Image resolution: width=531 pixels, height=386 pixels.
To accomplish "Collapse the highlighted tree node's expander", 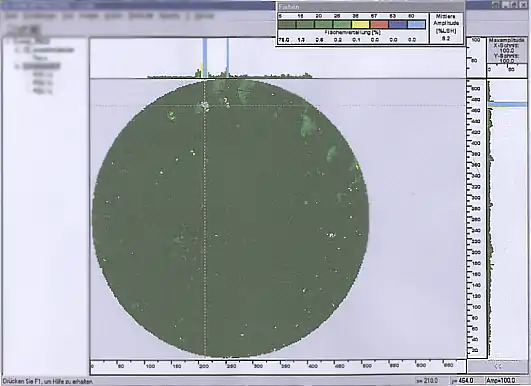I will (17, 67).
